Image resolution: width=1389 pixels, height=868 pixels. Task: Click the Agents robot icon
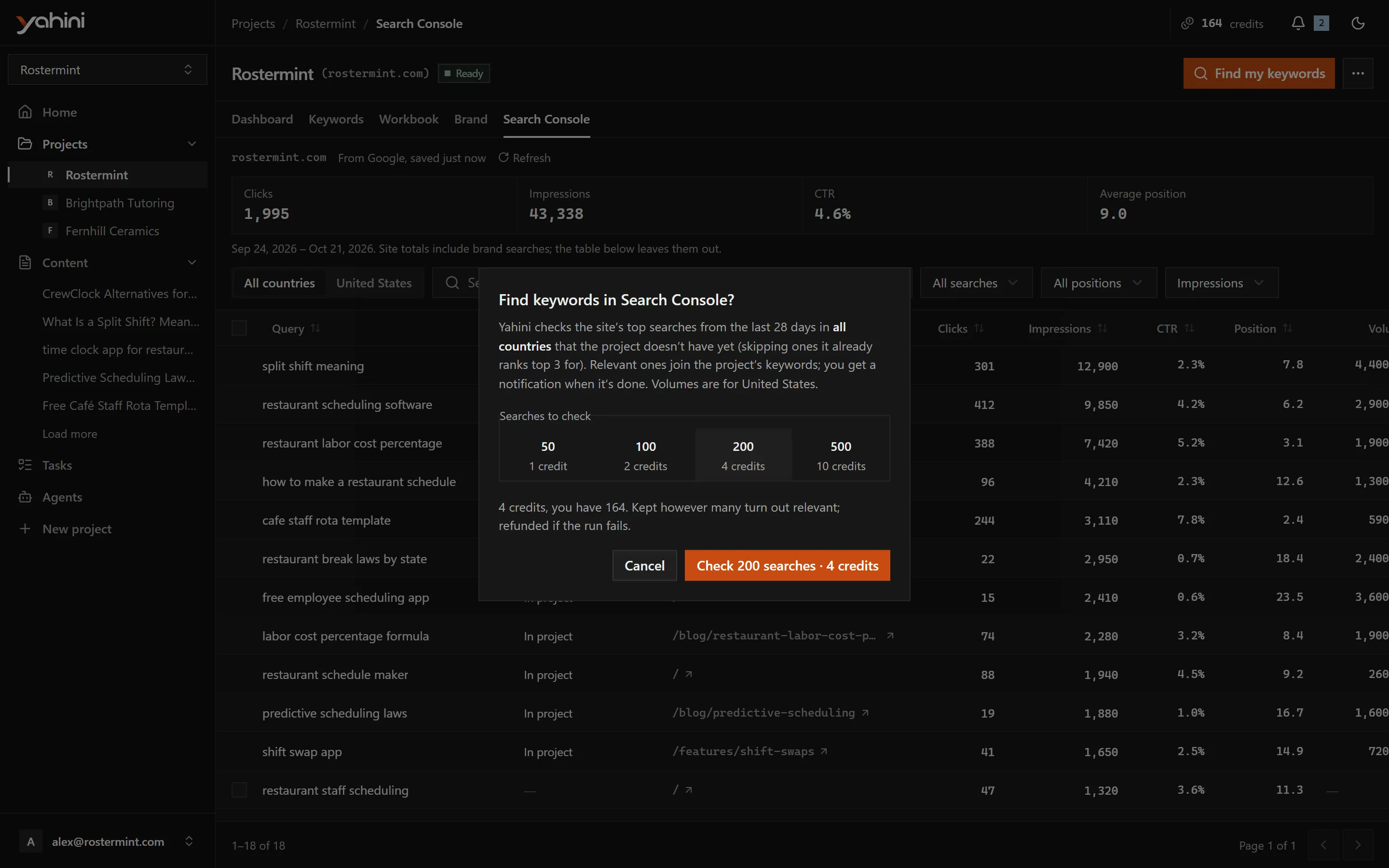click(25, 497)
